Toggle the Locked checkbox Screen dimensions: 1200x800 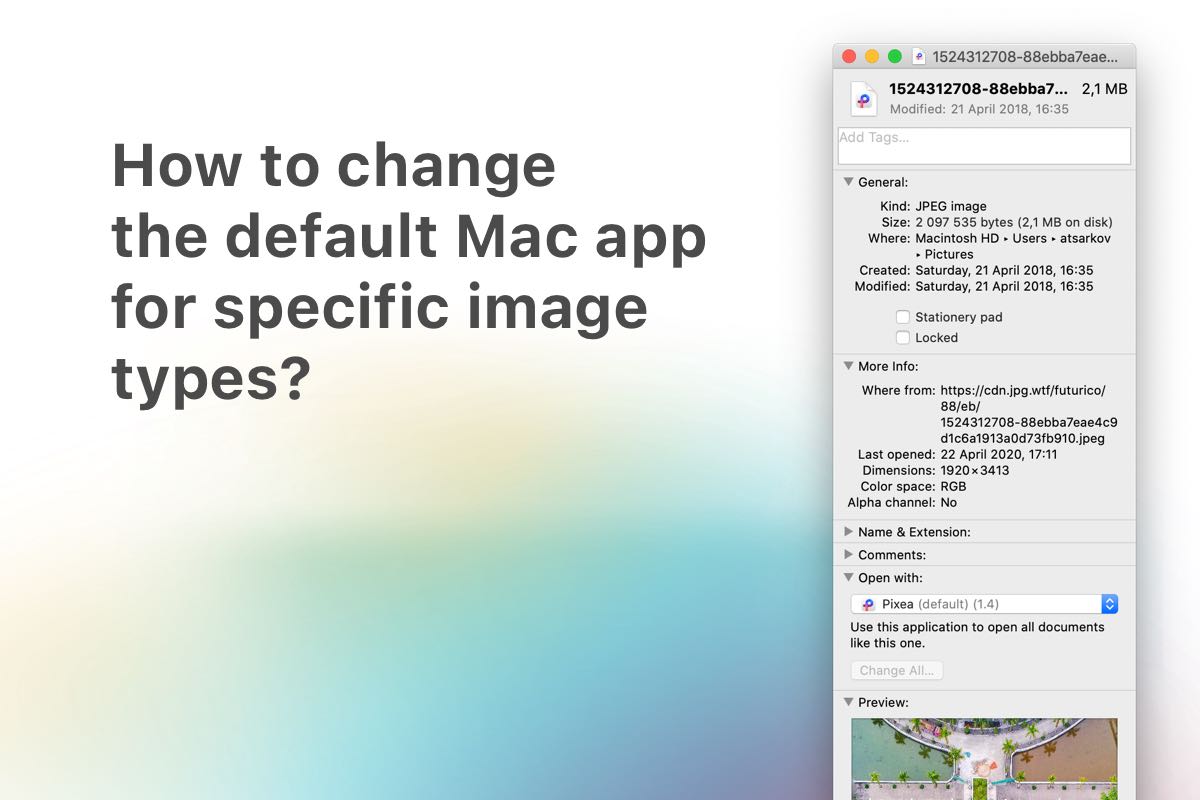point(903,338)
